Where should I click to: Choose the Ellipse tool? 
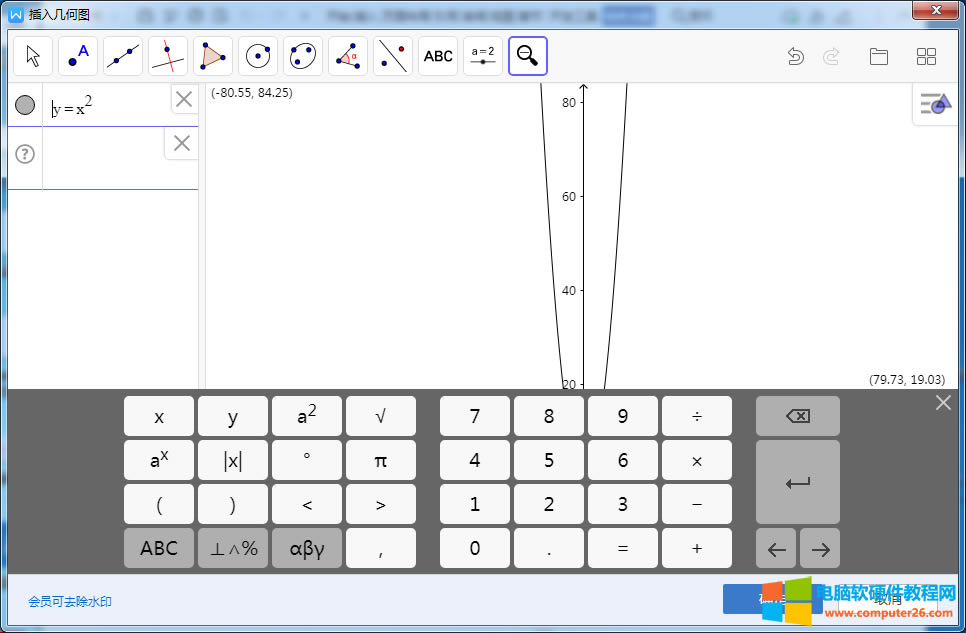pos(303,57)
